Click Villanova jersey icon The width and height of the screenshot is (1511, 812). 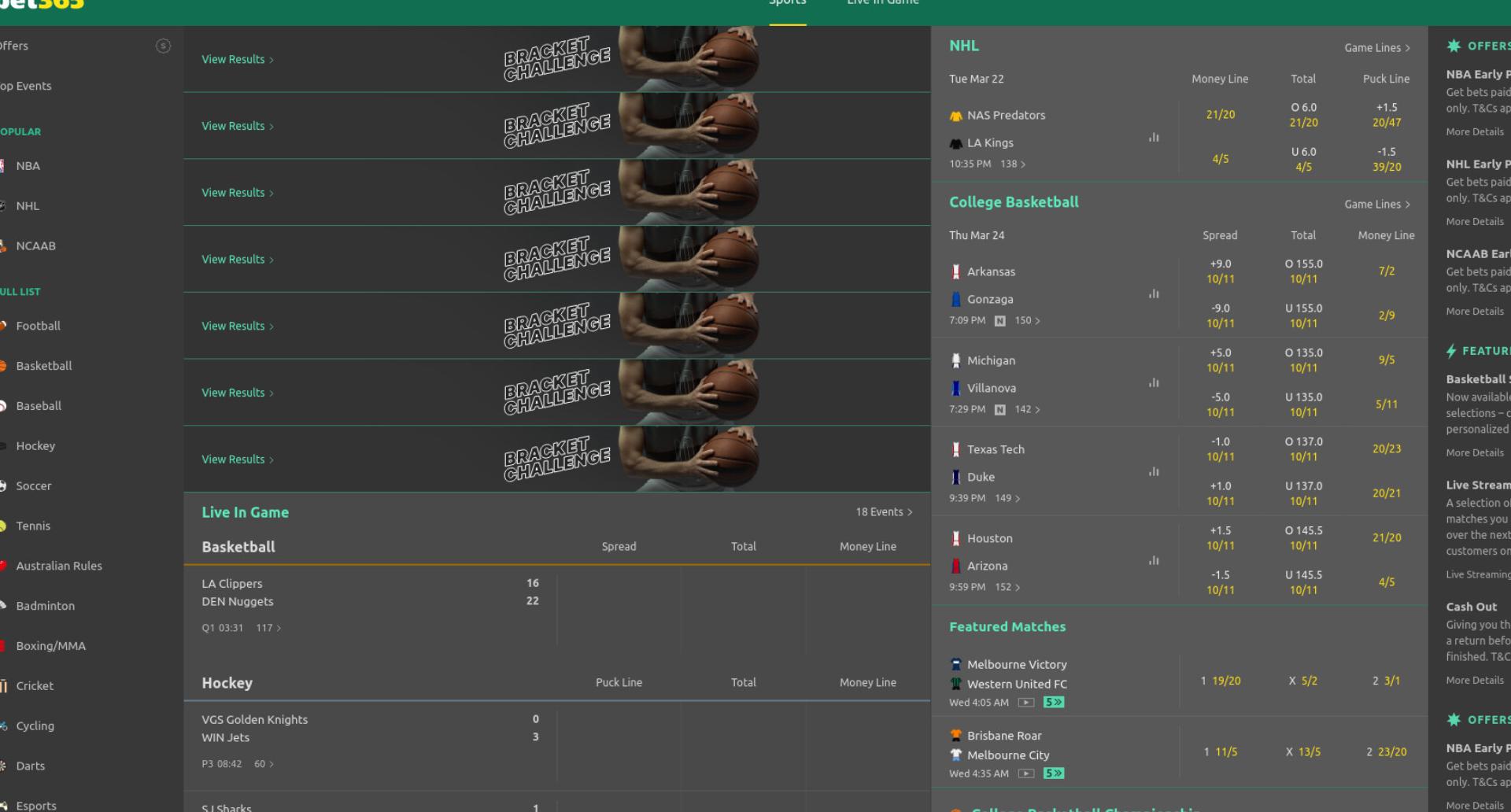[x=956, y=389]
